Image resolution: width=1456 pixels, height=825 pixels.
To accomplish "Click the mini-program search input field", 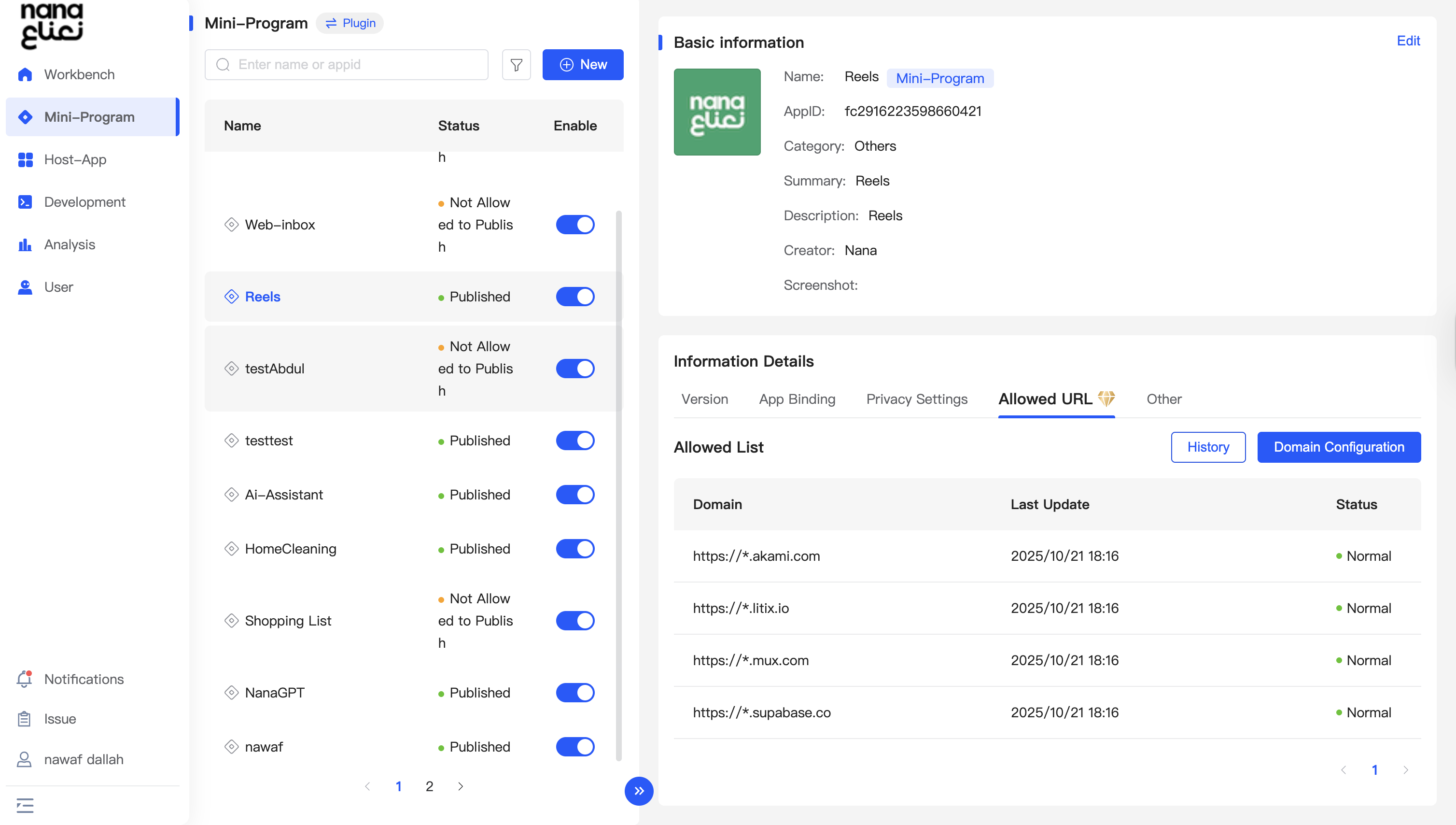I will (347, 65).
